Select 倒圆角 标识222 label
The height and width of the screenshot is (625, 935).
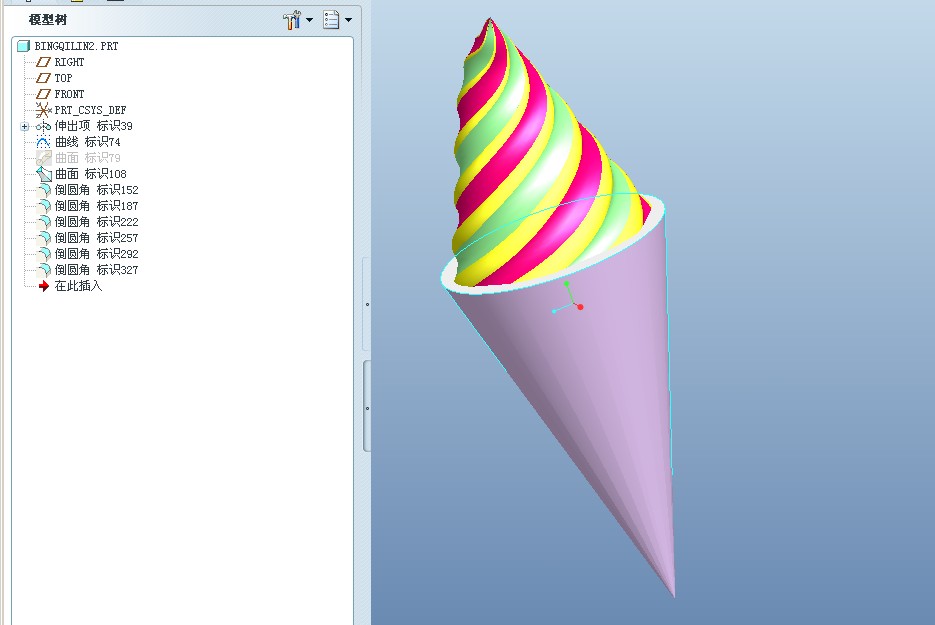click(x=97, y=222)
